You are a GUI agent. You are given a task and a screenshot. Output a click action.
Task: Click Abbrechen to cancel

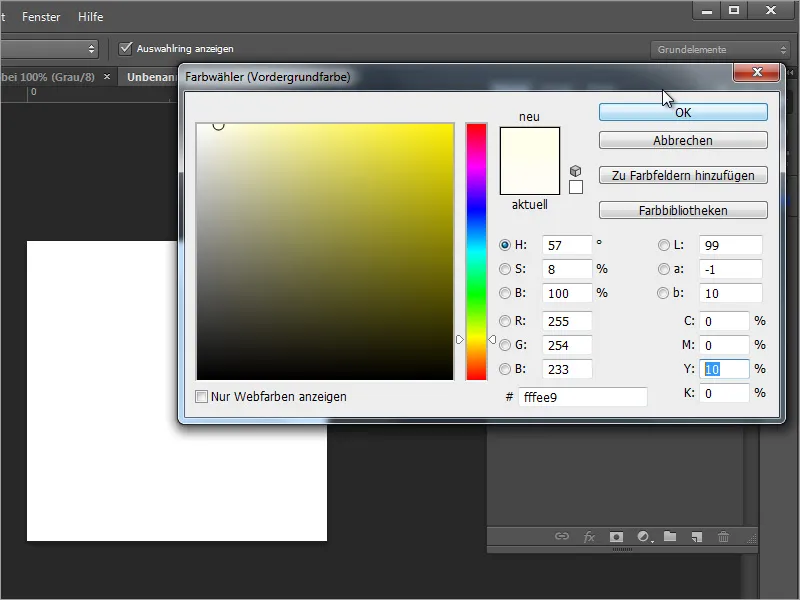683,140
